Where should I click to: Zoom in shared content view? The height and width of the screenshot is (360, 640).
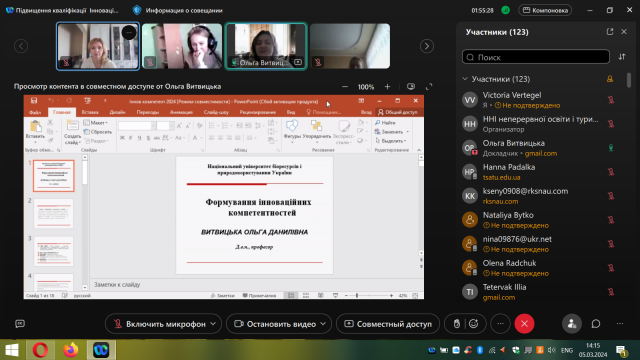click(x=387, y=87)
